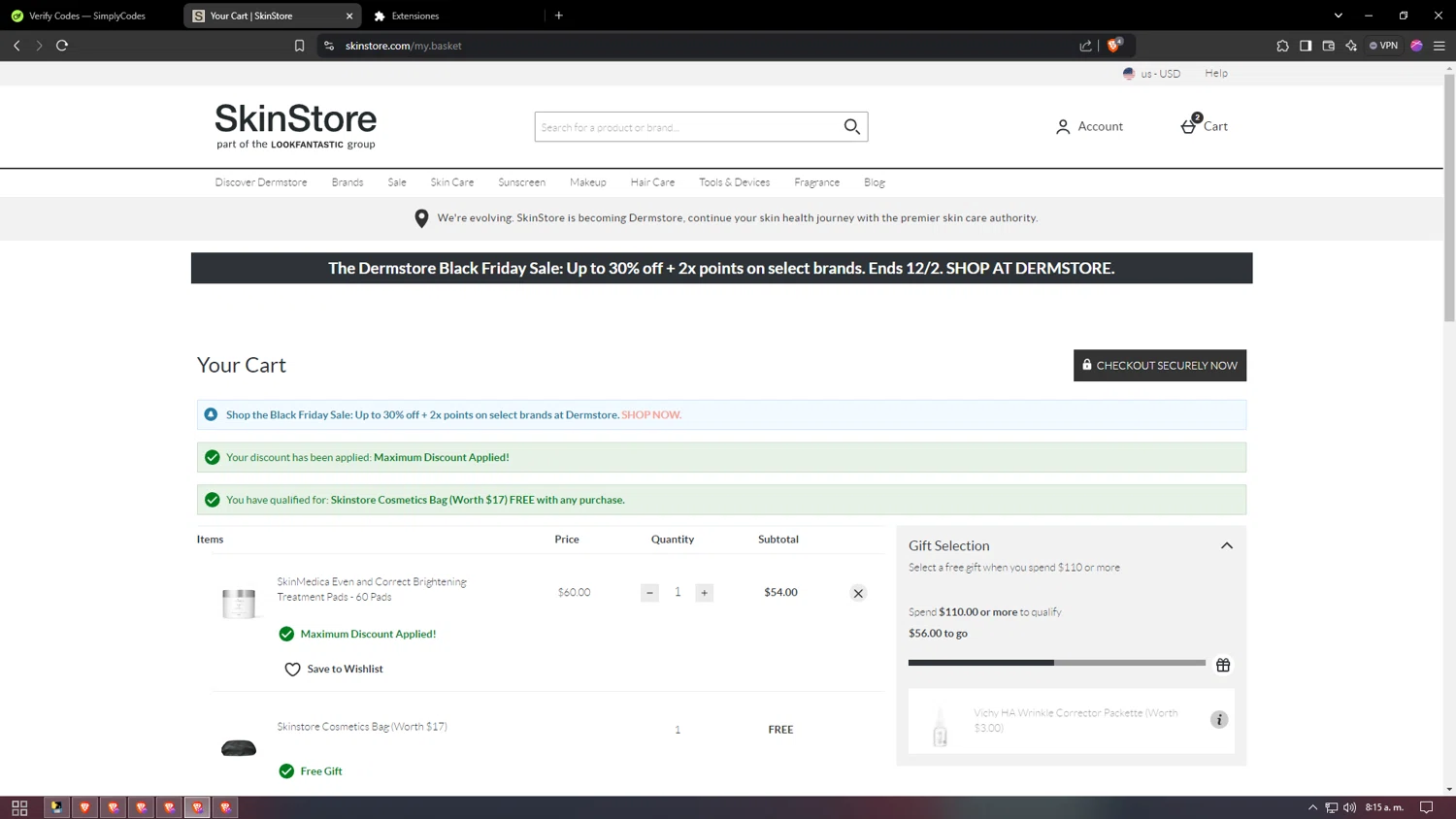Open Makeup menu
The height and width of the screenshot is (819, 1456).
point(588,182)
